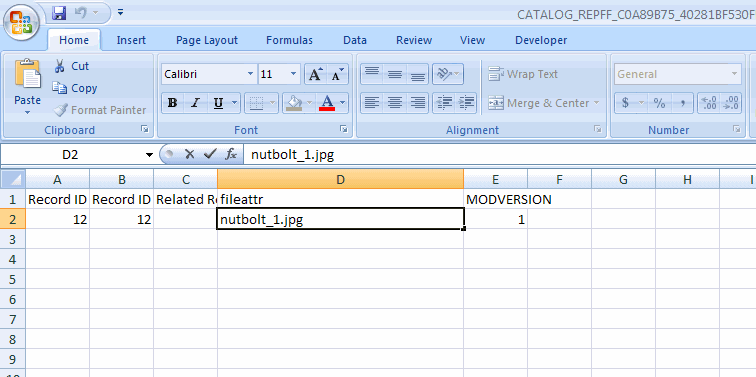Viewport: 756px width, 377px height.
Task: Apply cell borders button
Action: point(257,103)
